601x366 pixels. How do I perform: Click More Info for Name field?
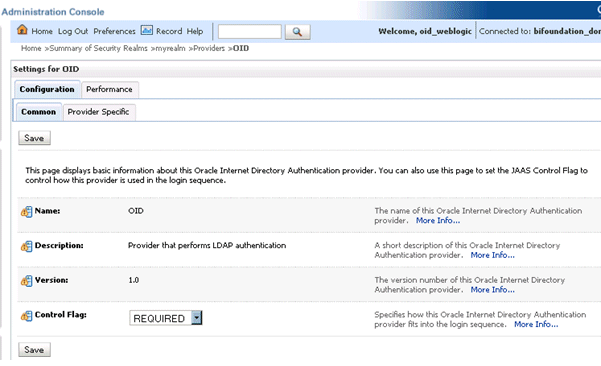coord(438,221)
